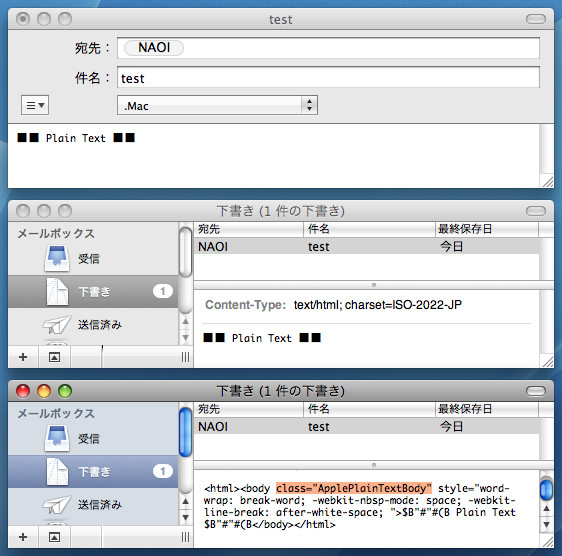Select NAOI draft row in middle window

[366, 247]
